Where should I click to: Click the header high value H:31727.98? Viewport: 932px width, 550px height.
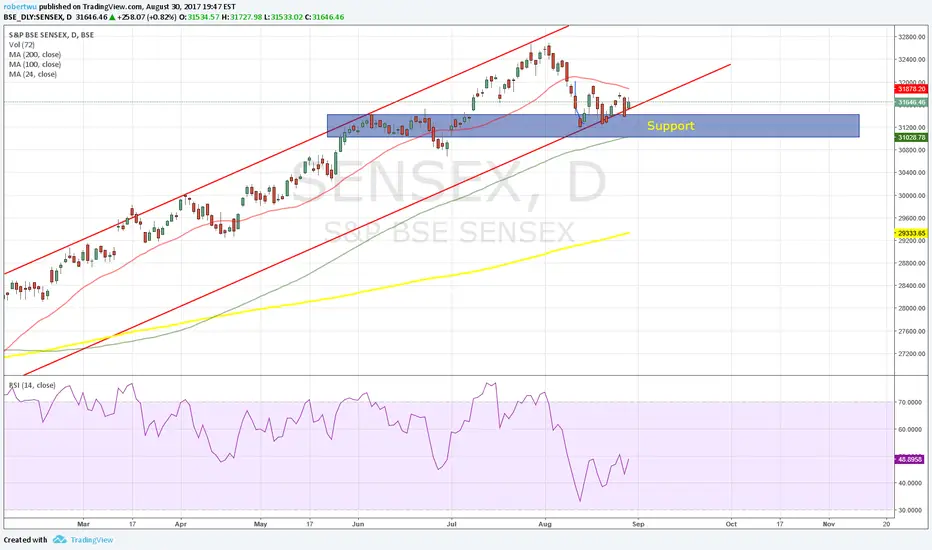pos(242,17)
